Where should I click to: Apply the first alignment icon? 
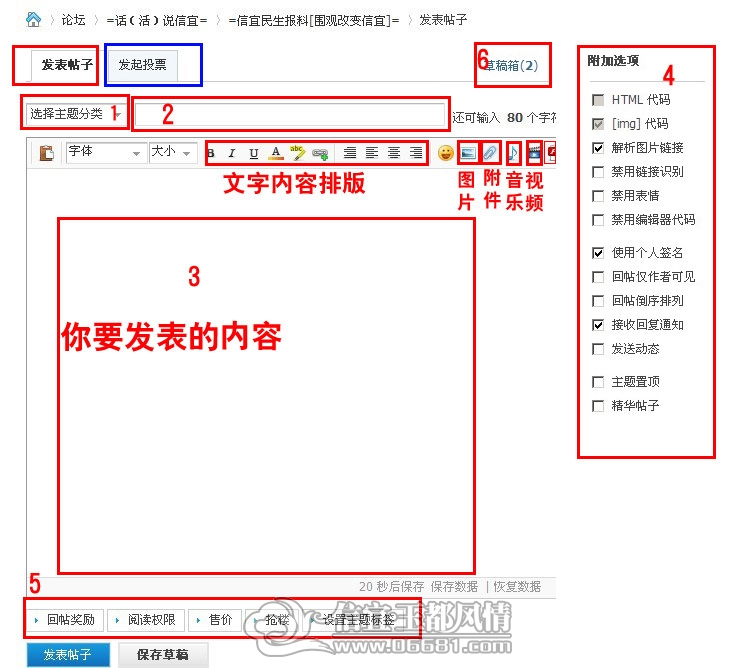[350, 153]
